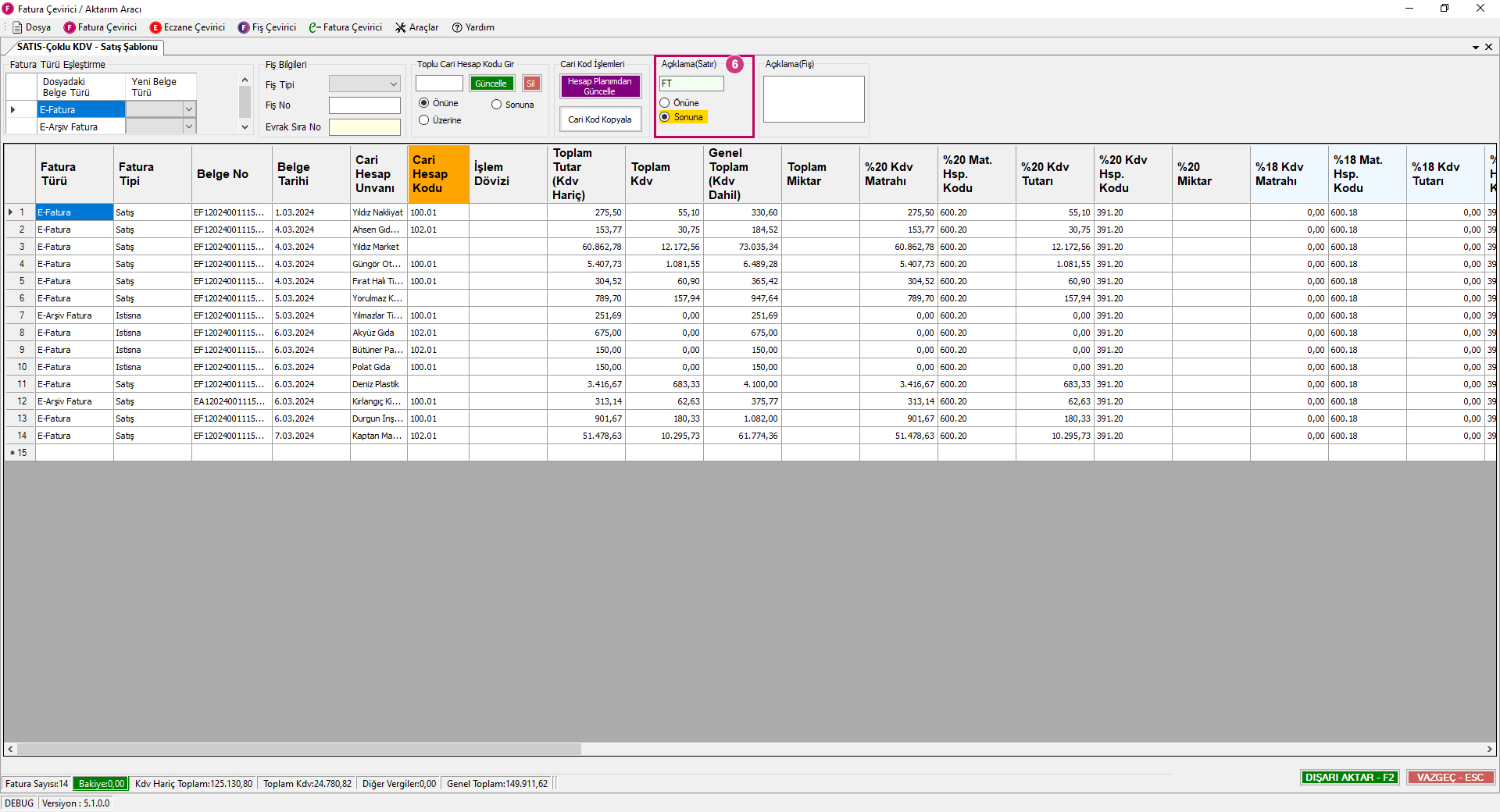Click the red F Fatura Çevirici icon
The width and height of the screenshot is (1500, 812).
70,27
